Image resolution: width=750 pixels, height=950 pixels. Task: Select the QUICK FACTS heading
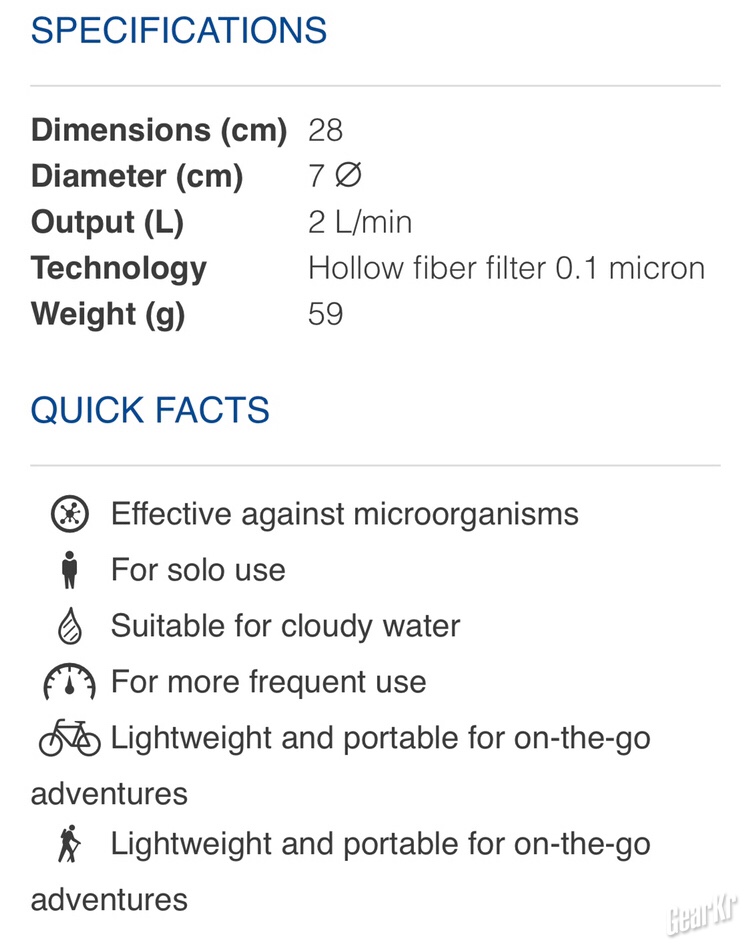(x=150, y=410)
